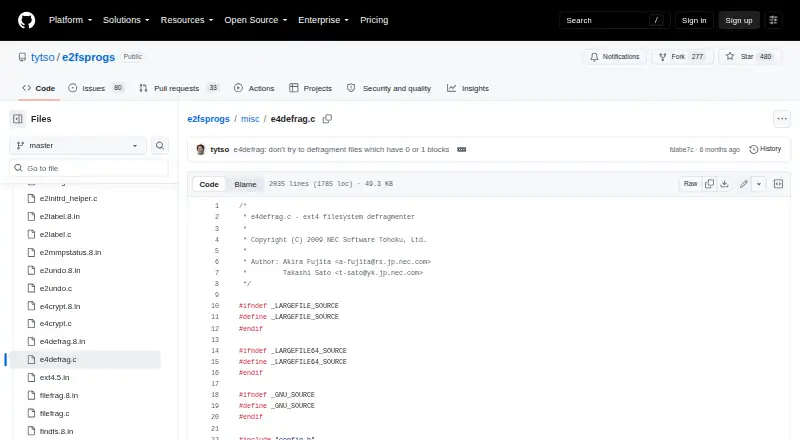The width and height of the screenshot is (800, 440).
Task: Open commit fdabe7c hash link
Action: pyautogui.click(x=682, y=150)
